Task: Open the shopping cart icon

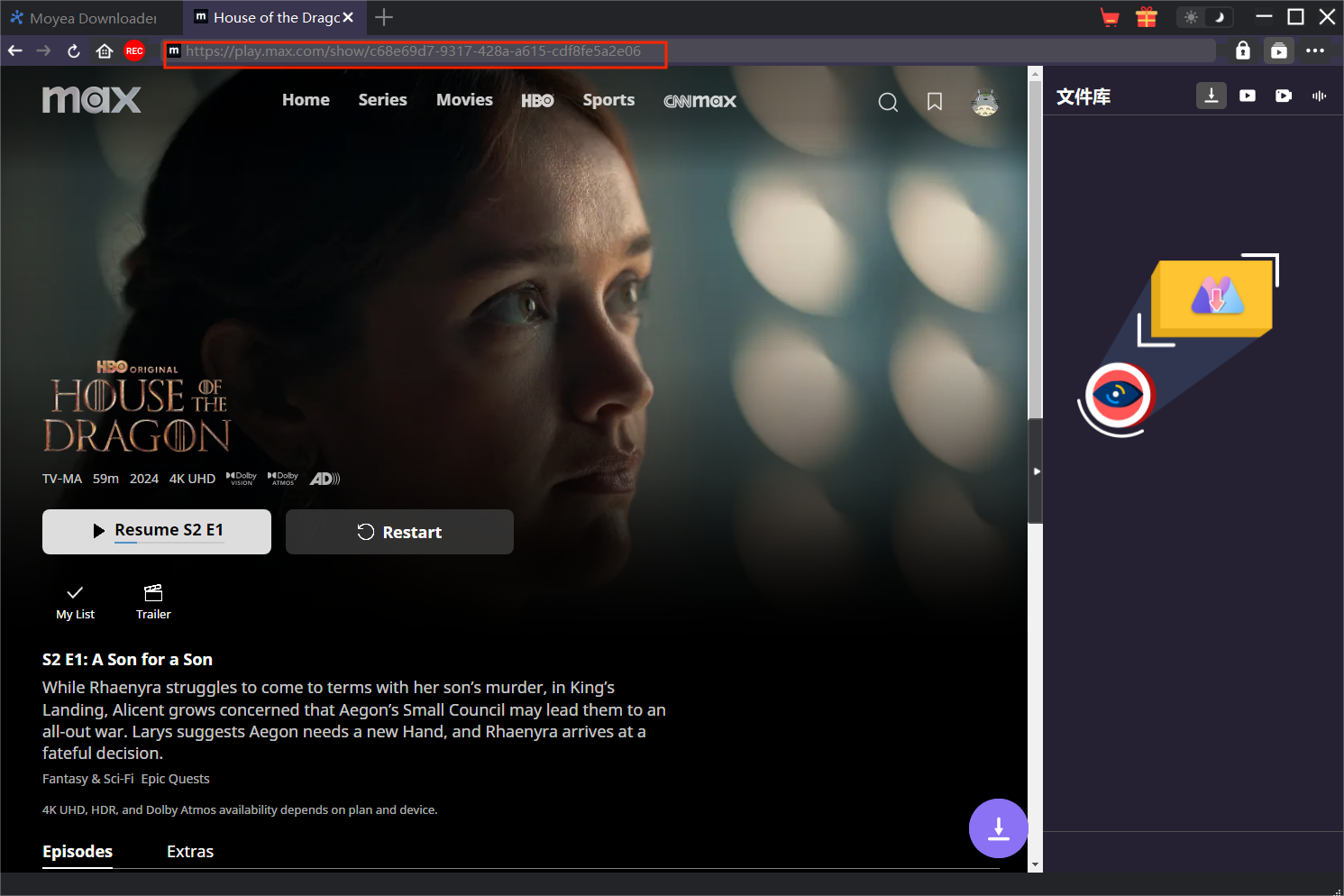Action: pos(1110,17)
